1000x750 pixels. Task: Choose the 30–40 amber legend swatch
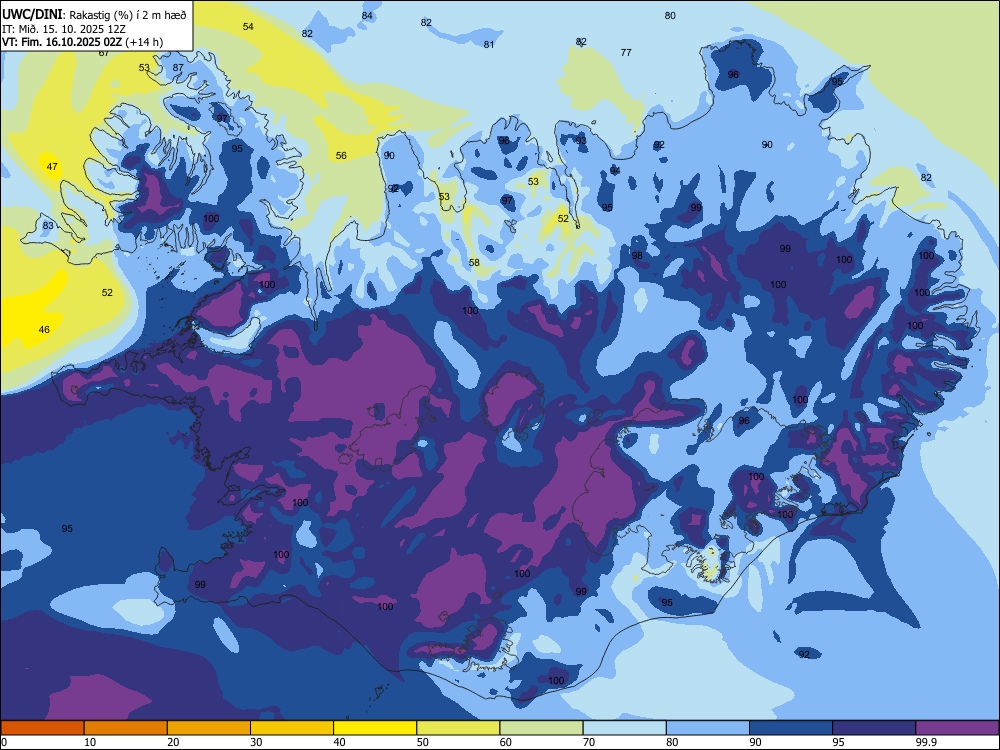point(292,728)
